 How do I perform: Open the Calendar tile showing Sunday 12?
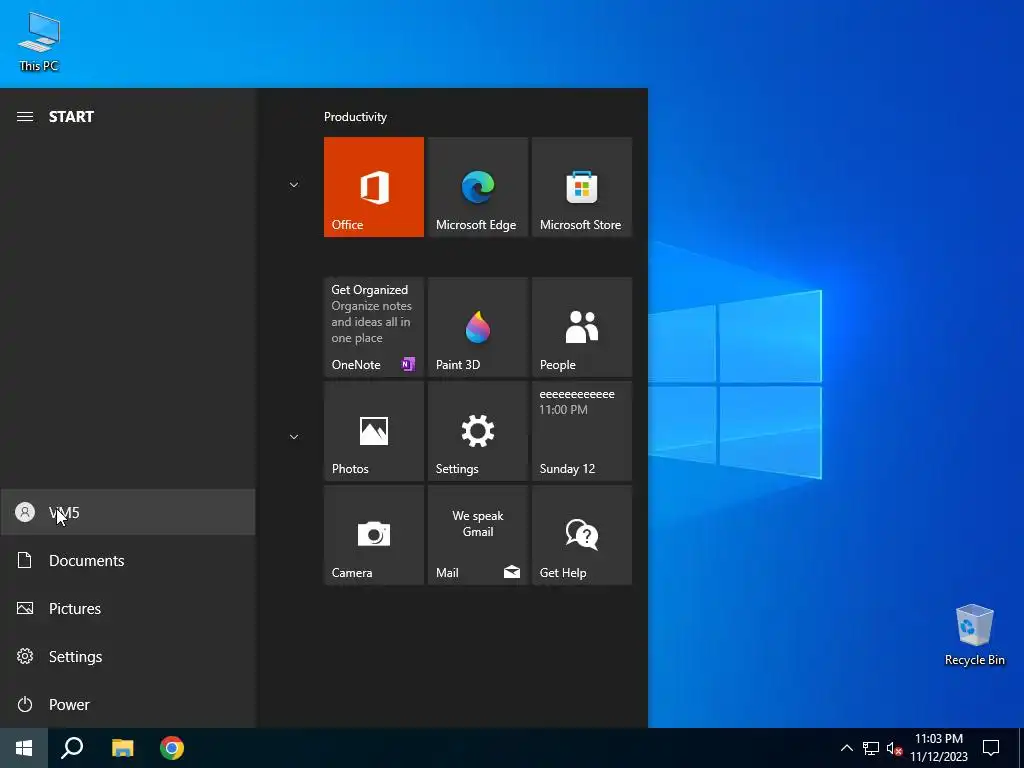582,431
